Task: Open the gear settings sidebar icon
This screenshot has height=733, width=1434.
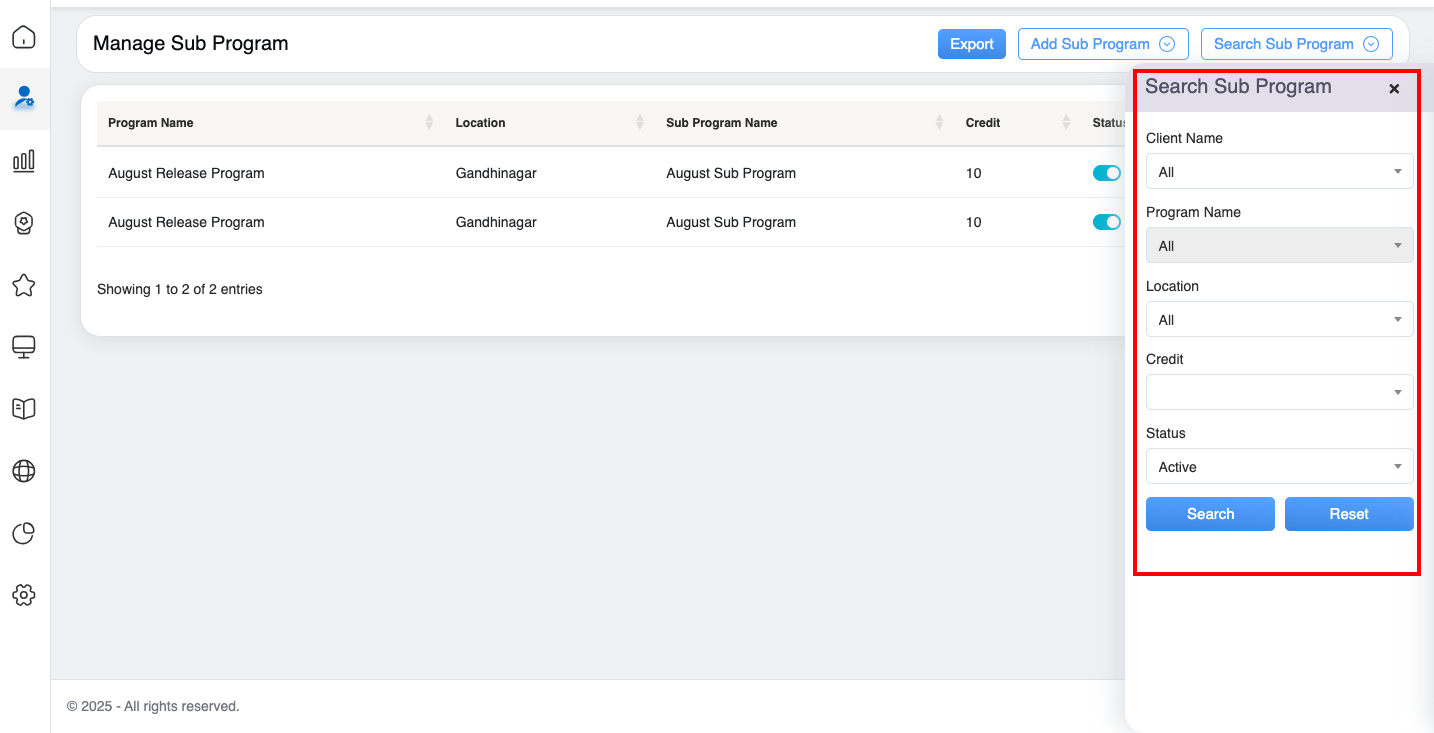Action: (x=24, y=595)
